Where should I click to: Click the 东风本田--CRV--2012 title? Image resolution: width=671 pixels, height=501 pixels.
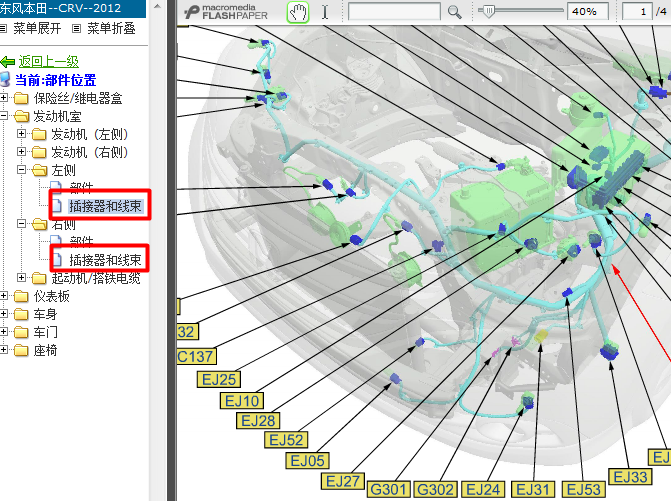coord(60,8)
